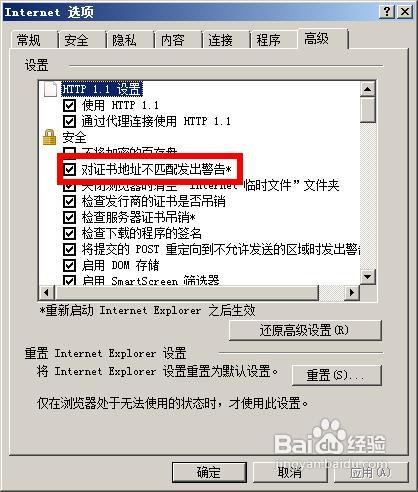Select the HTTP 1.1 设置 tree heading
The width and height of the screenshot is (418, 492).
[102, 89]
